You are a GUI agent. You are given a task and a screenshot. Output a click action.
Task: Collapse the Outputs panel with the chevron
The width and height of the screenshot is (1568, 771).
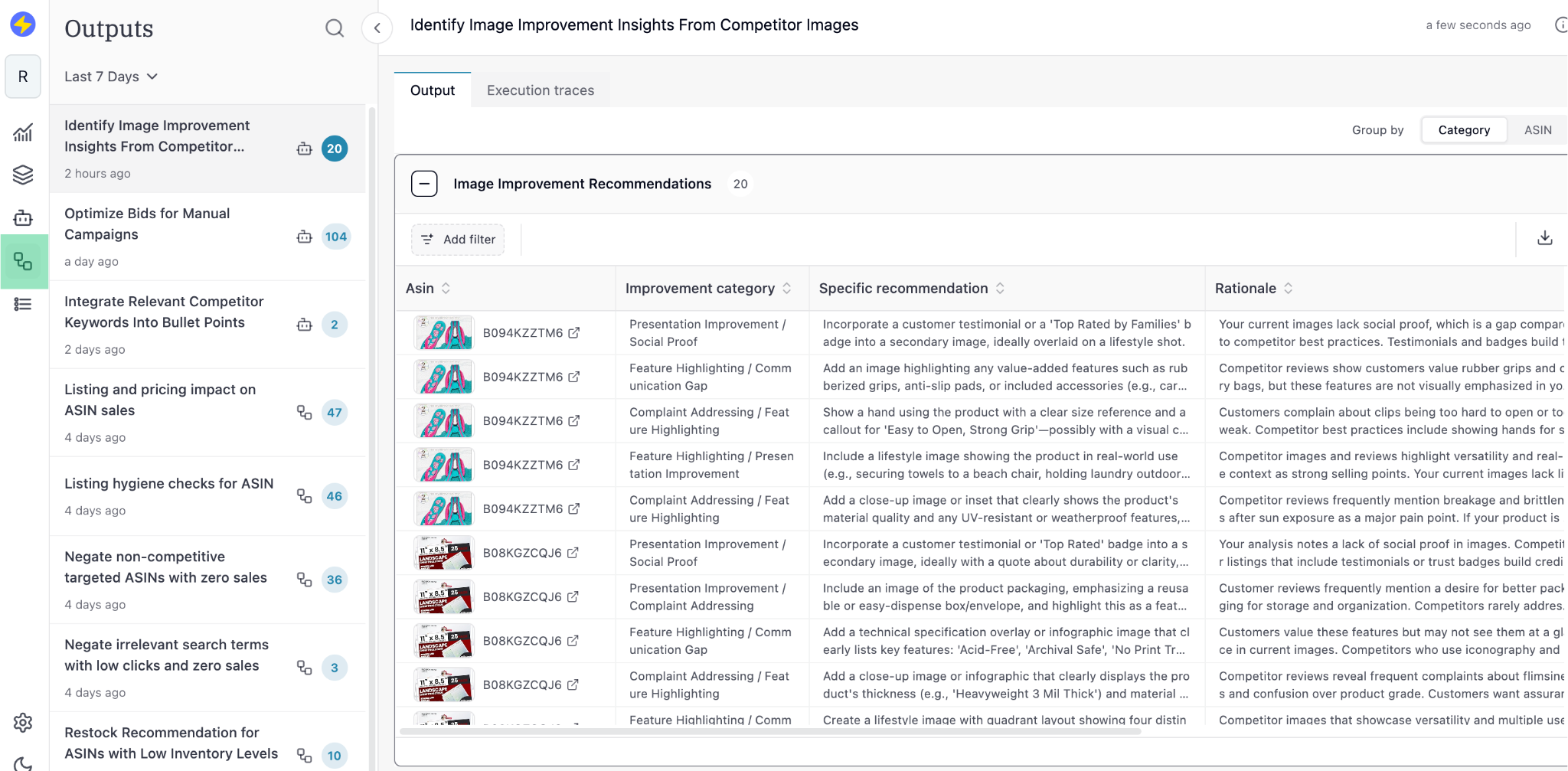point(377,28)
